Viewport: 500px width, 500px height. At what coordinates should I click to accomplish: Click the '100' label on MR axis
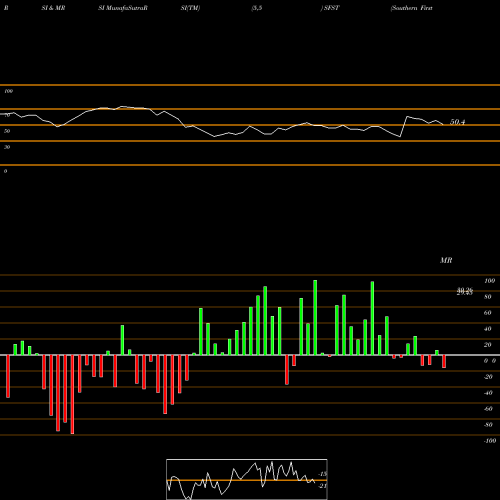tap(489, 281)
